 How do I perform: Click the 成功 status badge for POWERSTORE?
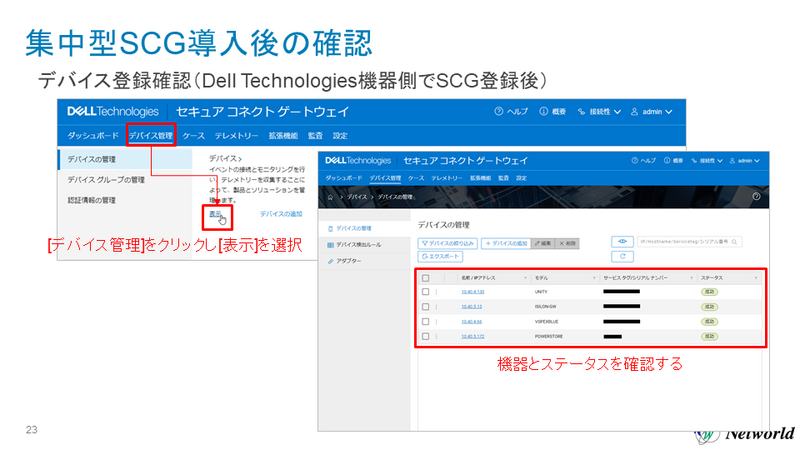(709, 336)
